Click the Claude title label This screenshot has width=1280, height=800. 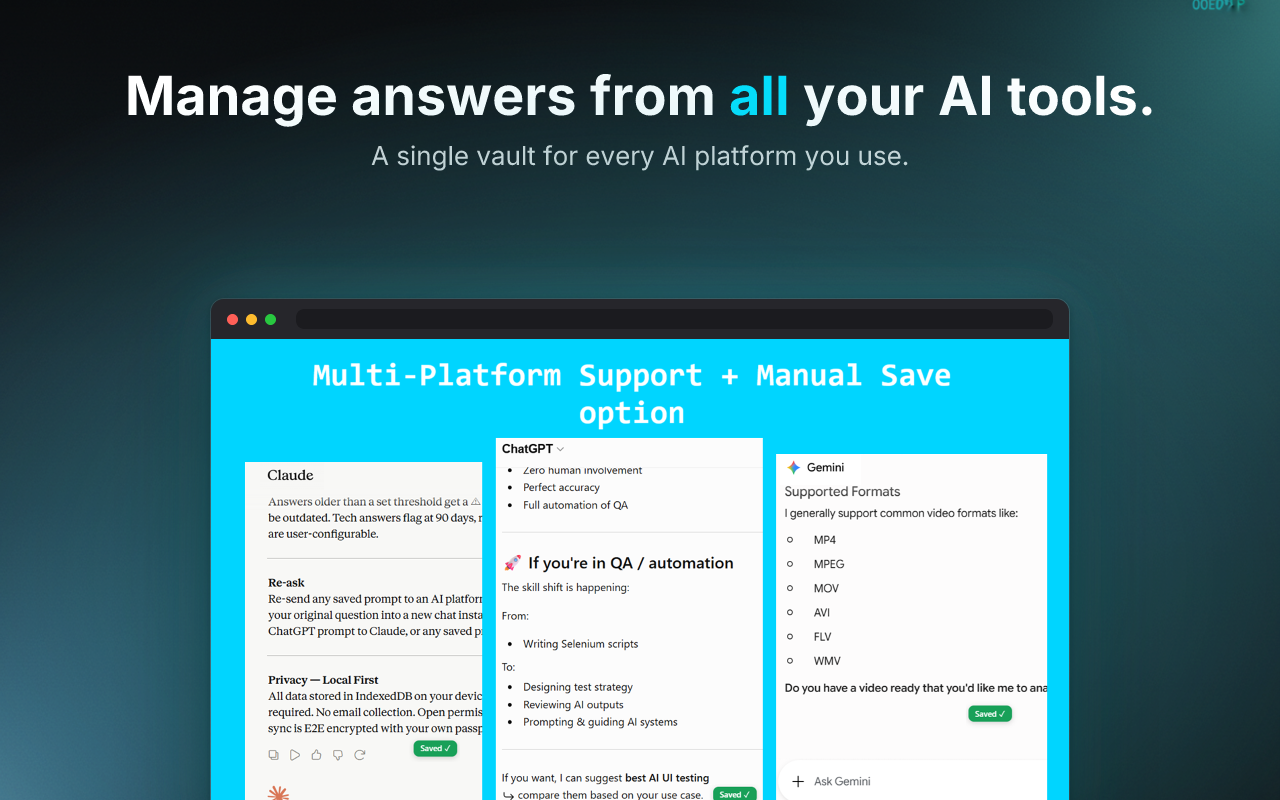[290, 475]
